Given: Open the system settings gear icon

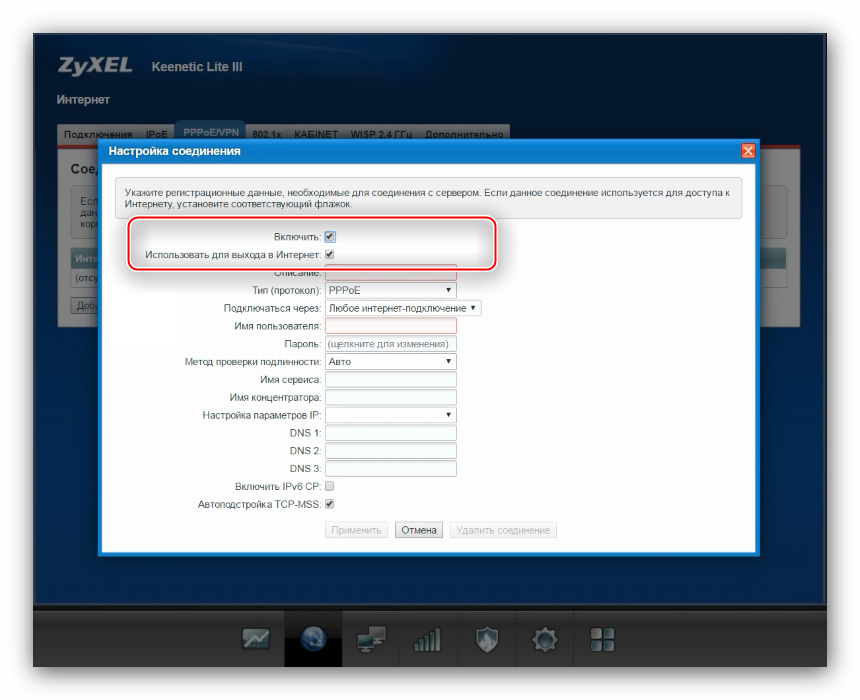Looking at the screenshot, I should (544, 639).
